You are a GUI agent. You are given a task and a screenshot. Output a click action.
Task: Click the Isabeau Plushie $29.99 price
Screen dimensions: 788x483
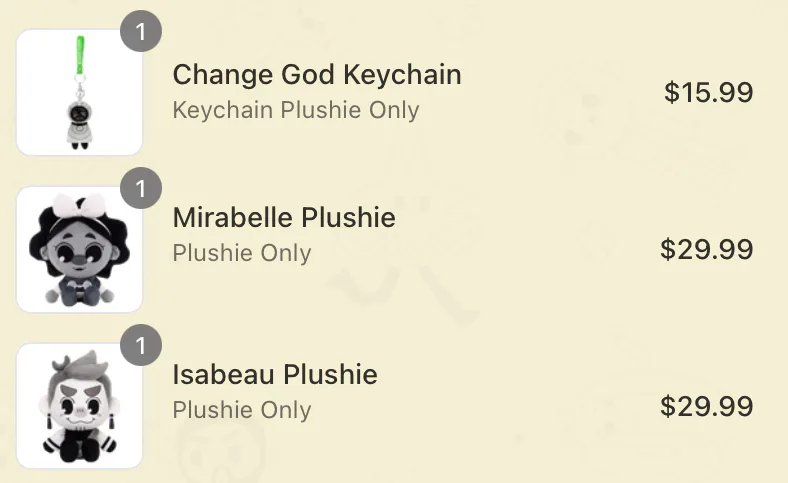pos(707,406)
